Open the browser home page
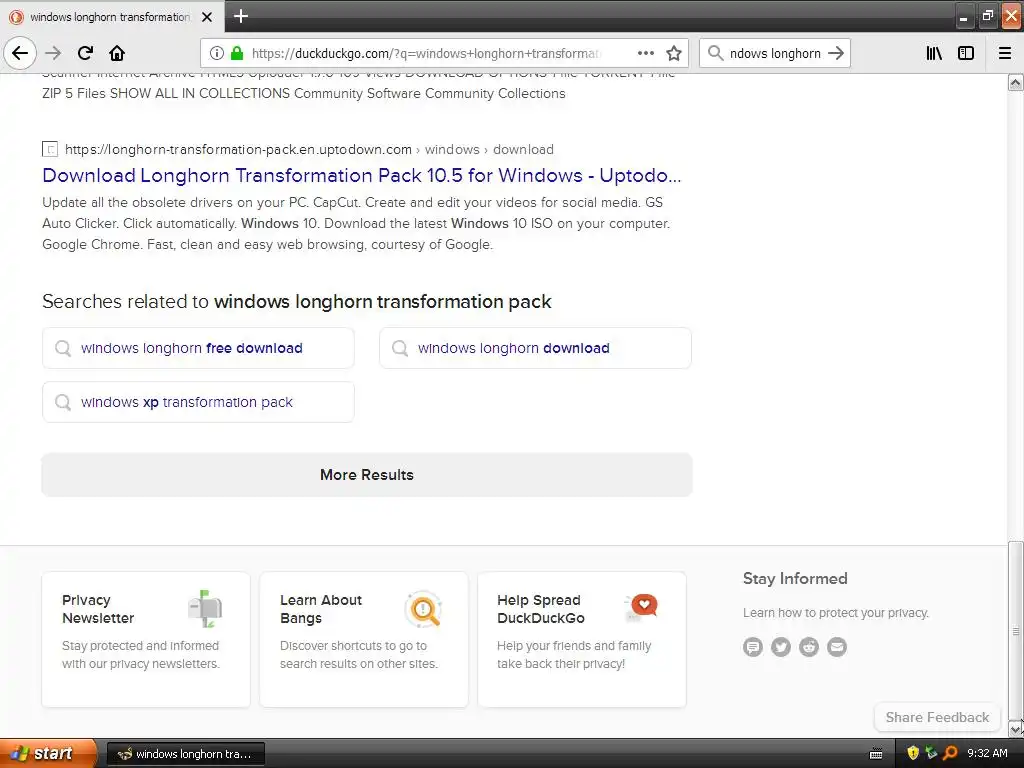 click(x=117, y=53)
